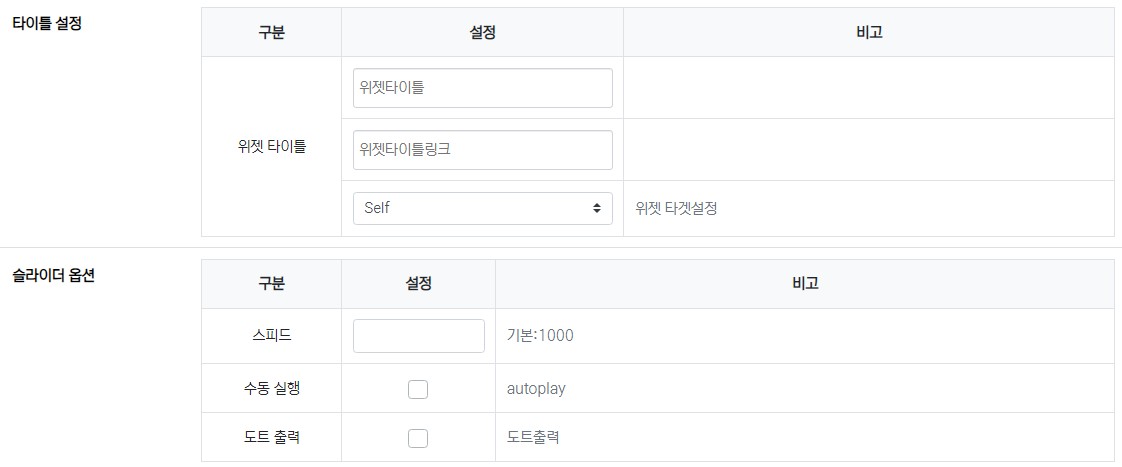Click the 슬라이더 옵션 section heading
This screenshot has width=1122, height=467.
coord(52,274)
